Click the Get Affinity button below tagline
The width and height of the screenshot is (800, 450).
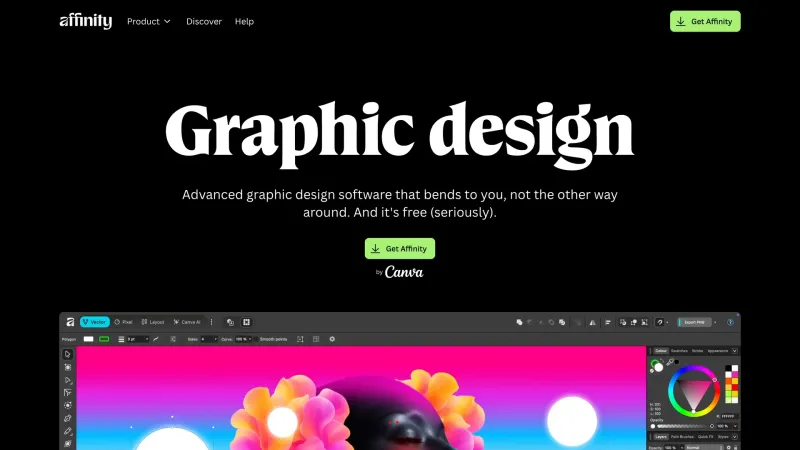(x=400, y=248)
